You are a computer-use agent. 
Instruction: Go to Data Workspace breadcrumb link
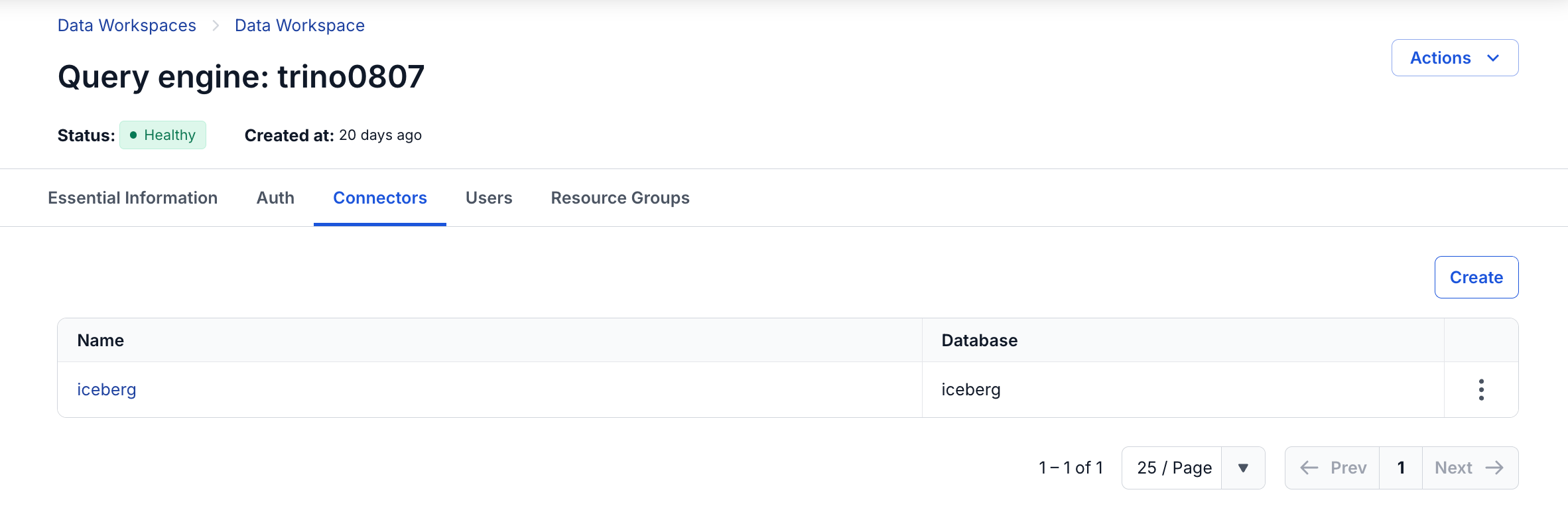click(300, 25)
